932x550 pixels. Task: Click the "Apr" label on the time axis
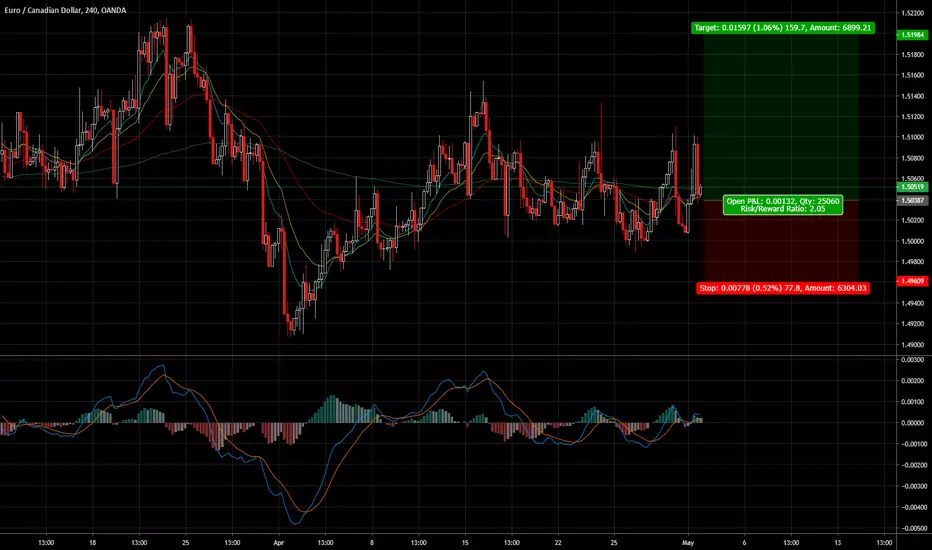[279, 543]
